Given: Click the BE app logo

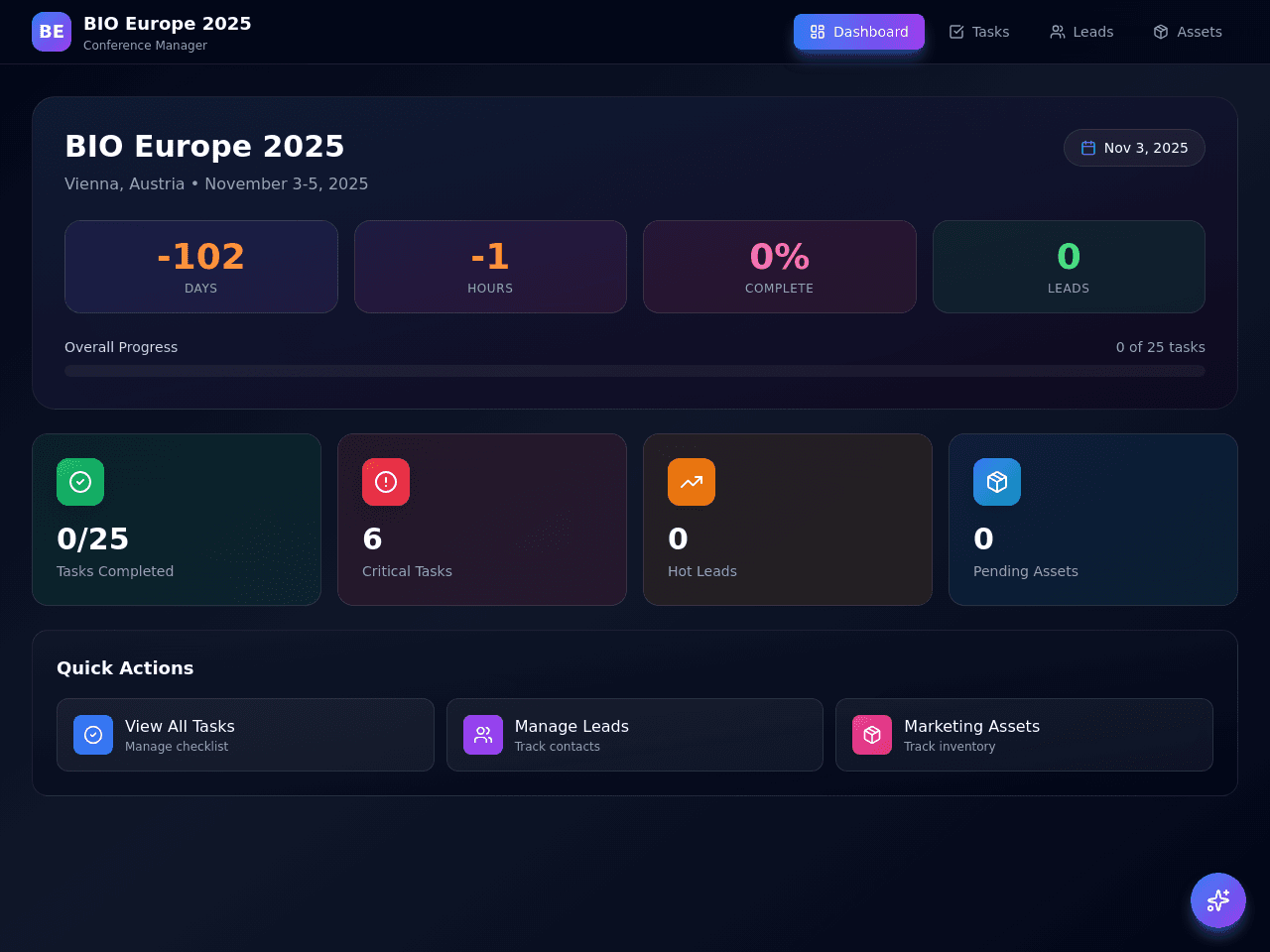Looking at the screenshot, I should pyautogui.click(x=52, y=32).
